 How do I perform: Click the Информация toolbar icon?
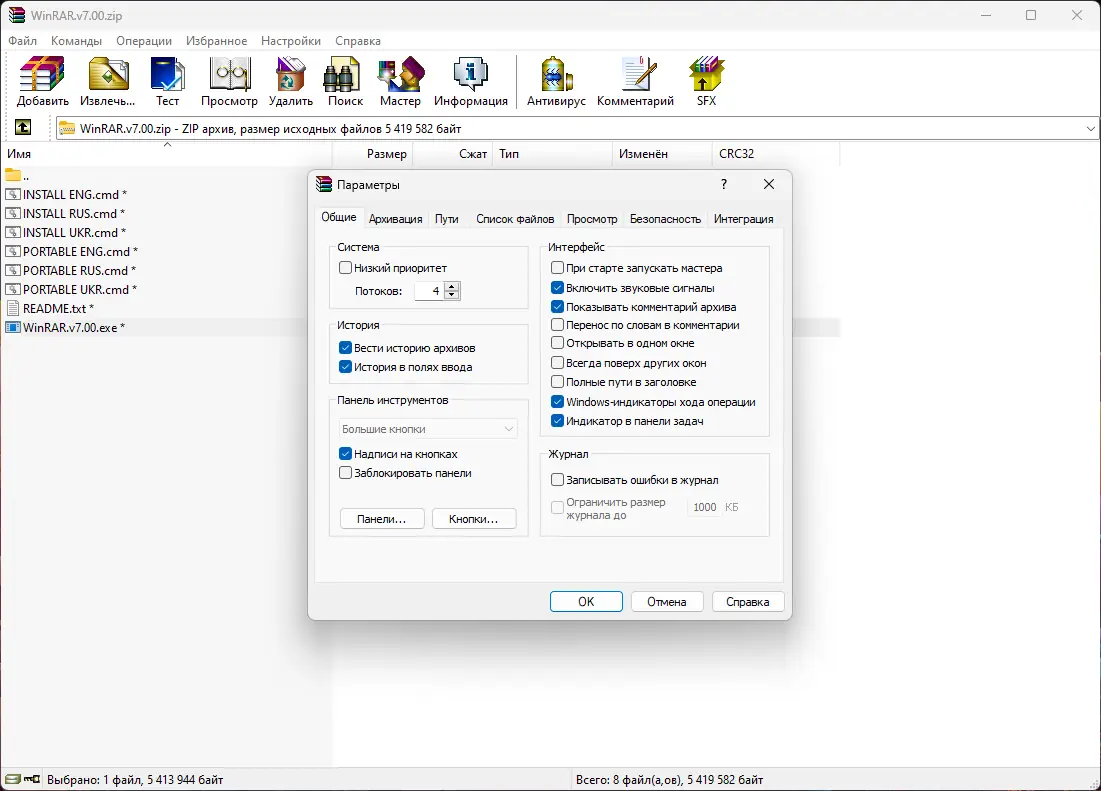coord(470,74)
